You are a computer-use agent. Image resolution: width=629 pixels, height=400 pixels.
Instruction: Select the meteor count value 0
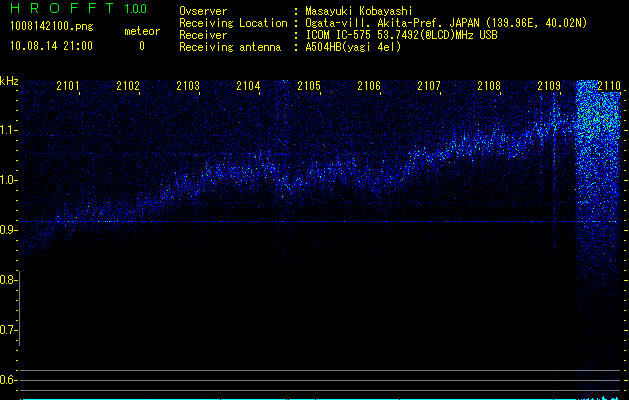pyautogui.click(x=141, y=46)
